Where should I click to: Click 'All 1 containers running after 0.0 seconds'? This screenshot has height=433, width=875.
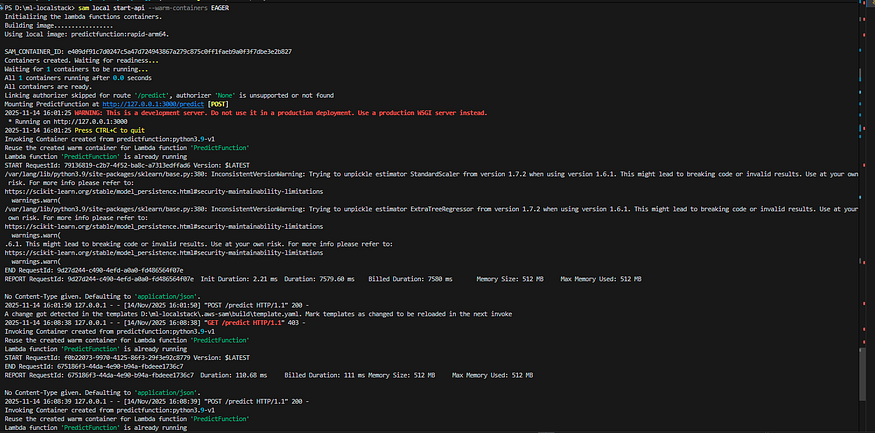(x=78, y=78)
